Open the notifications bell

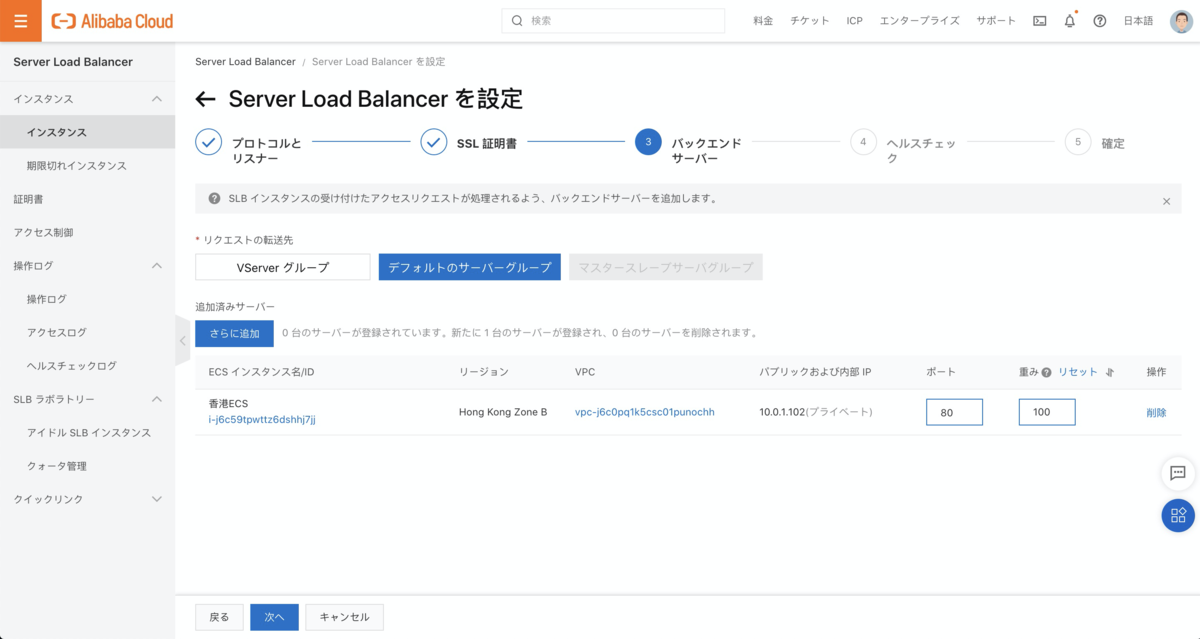[x=1069, y=21]
